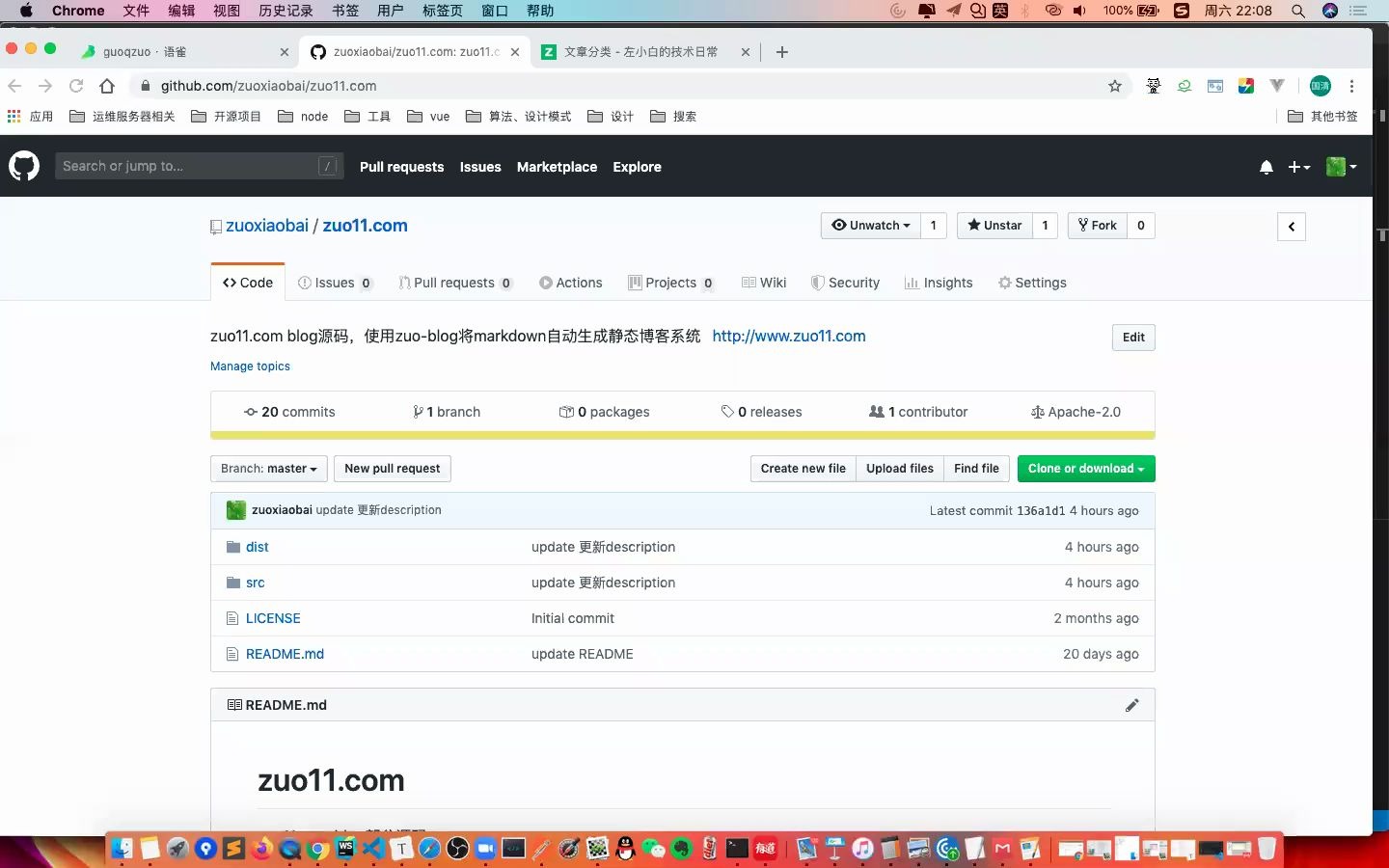Open the Manage topics link
The width and height of the screenshot is (1389, 868).
(250, 366)
